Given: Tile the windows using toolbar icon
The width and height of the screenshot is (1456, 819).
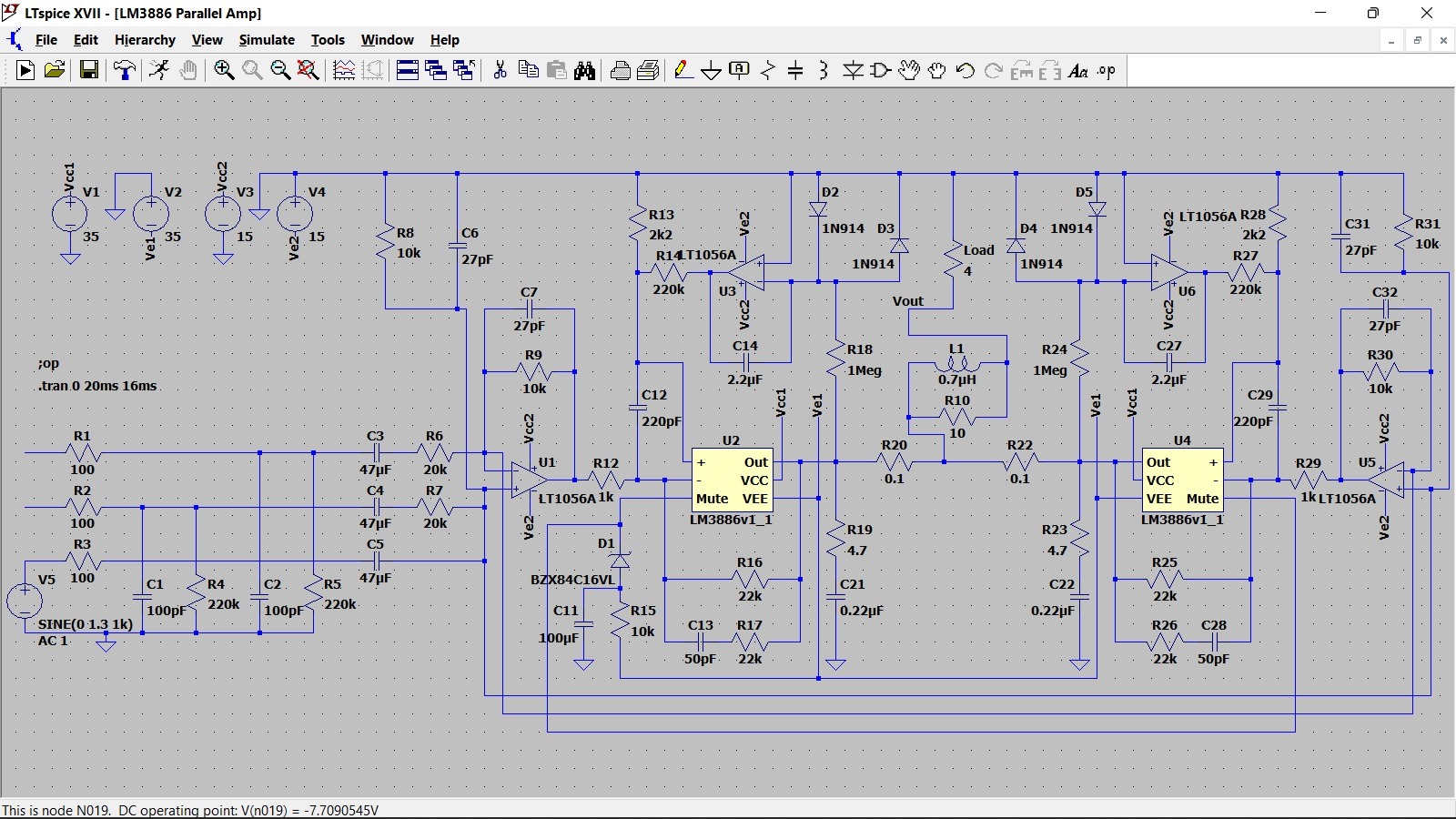Looking at the screenshot, I should coord(408,70).
